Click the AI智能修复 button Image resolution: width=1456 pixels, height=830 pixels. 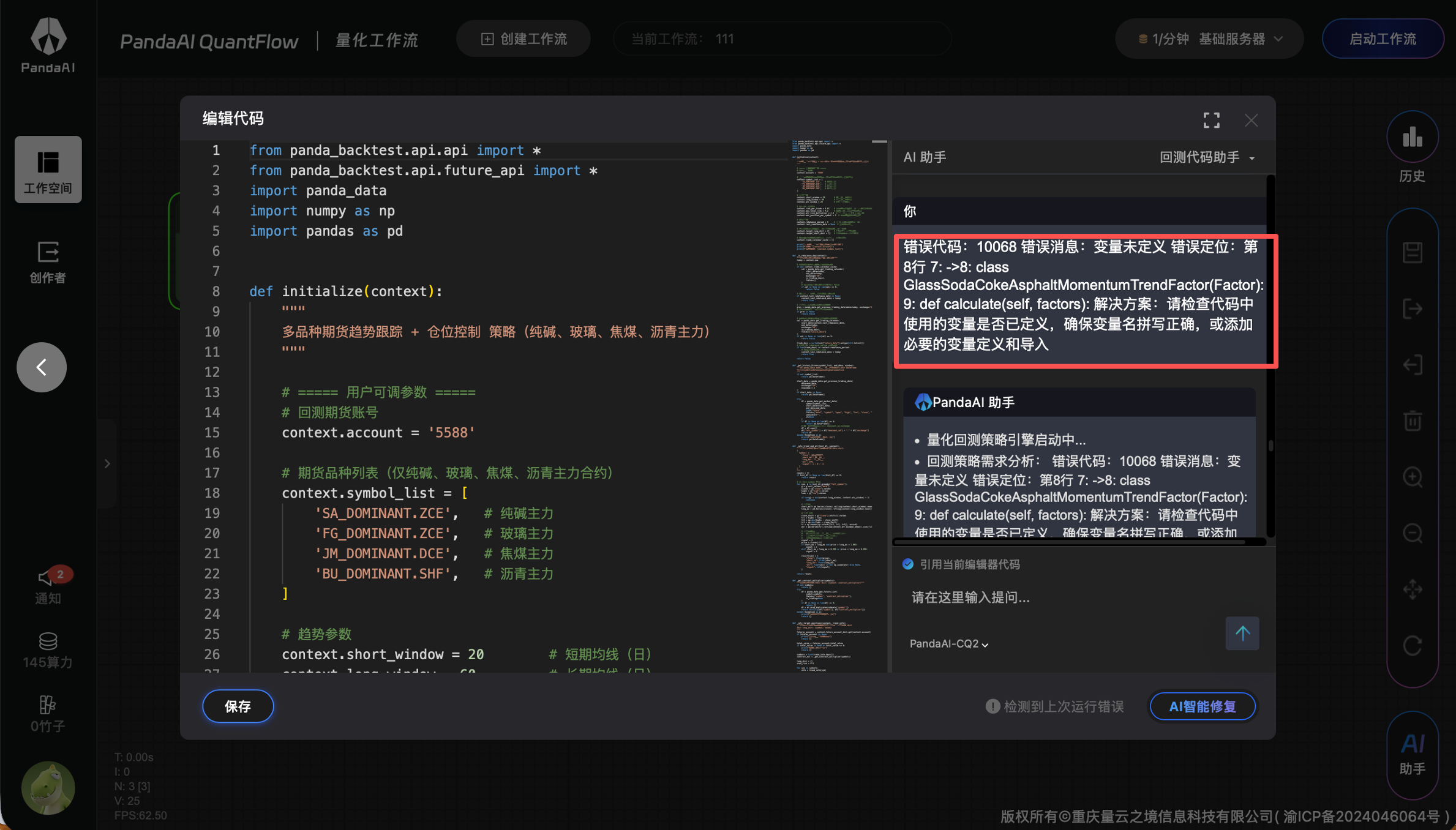1203,706
